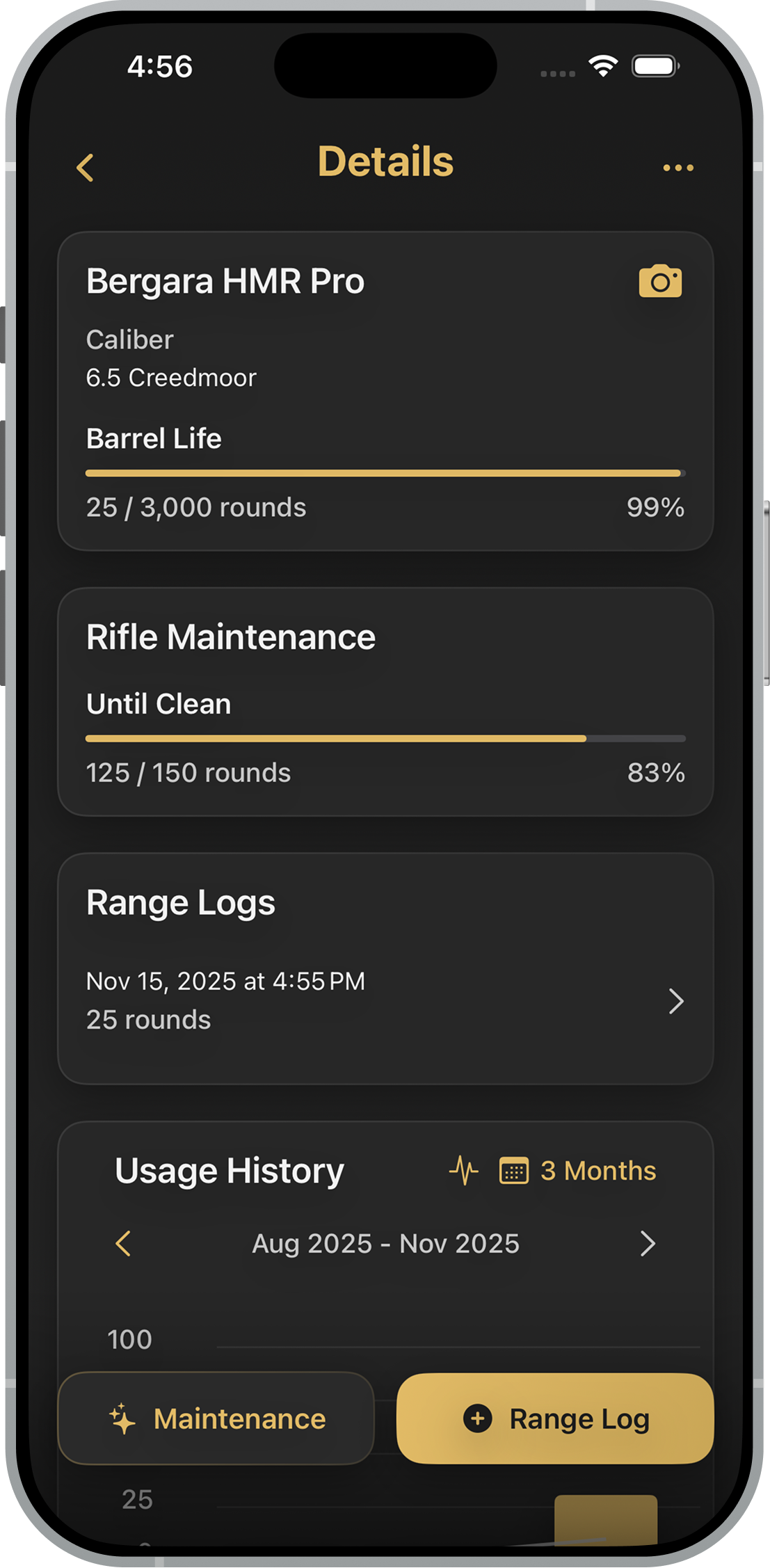Tap the Barrel Life progress bar
This screenshot has height=1568, width=770.
[x=385, y=473]
